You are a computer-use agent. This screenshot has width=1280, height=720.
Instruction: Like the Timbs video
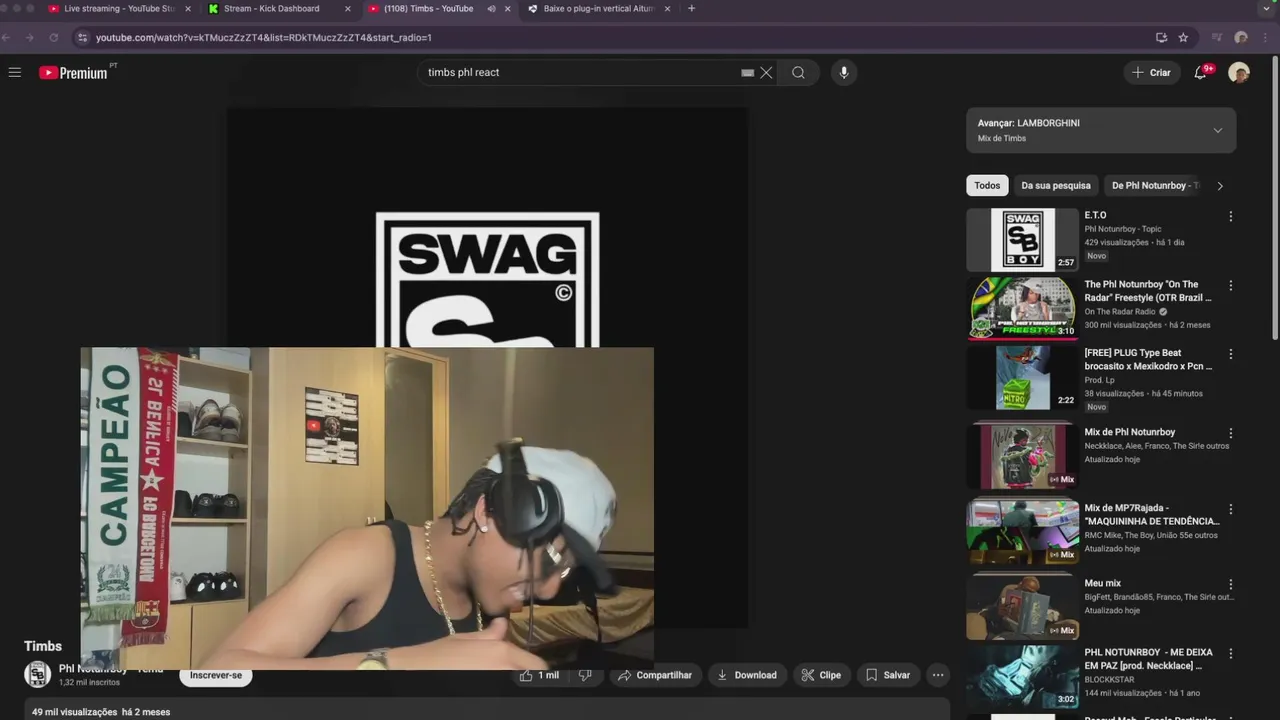[x=539, y=675]
